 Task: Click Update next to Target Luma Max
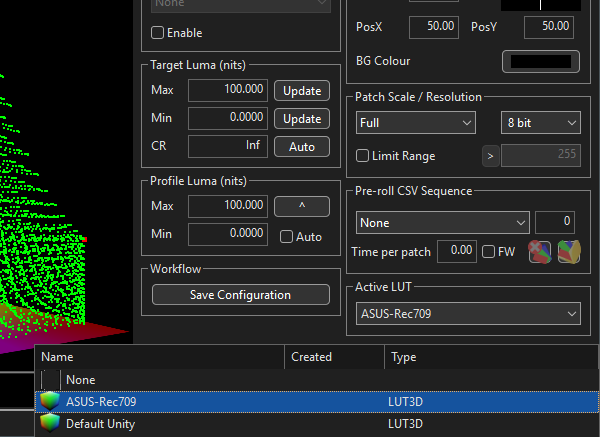pyautogui.click(x=302, y=91)
